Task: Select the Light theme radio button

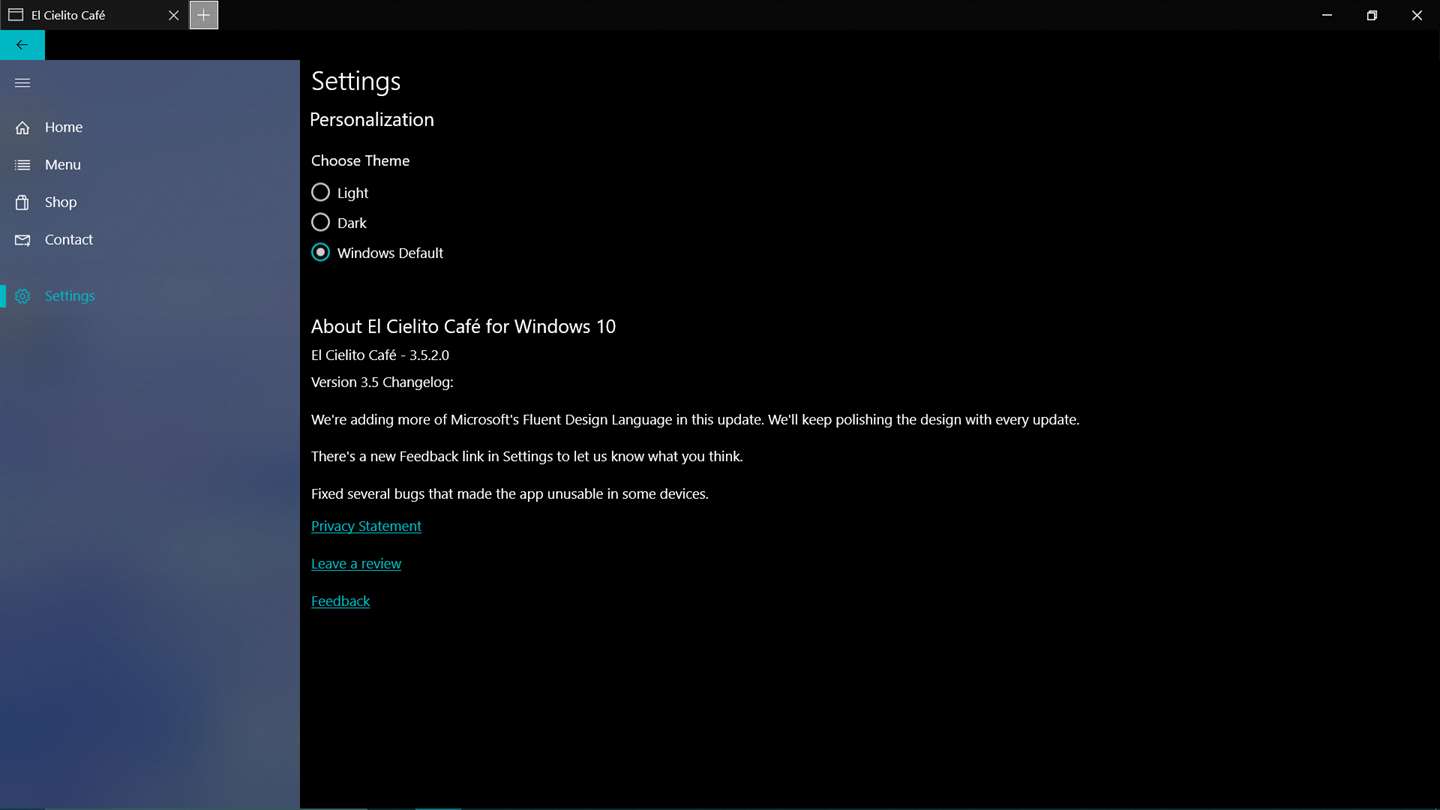Action: (x=320, y=192)
